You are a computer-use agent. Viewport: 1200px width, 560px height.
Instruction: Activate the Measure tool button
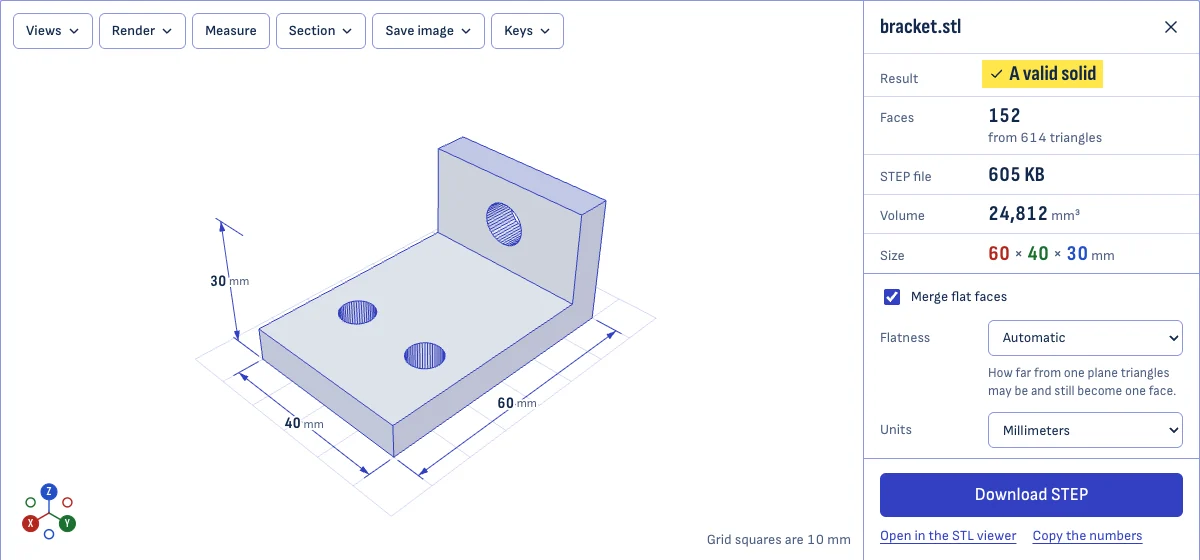pyautogui.click(x=231, y=31)
